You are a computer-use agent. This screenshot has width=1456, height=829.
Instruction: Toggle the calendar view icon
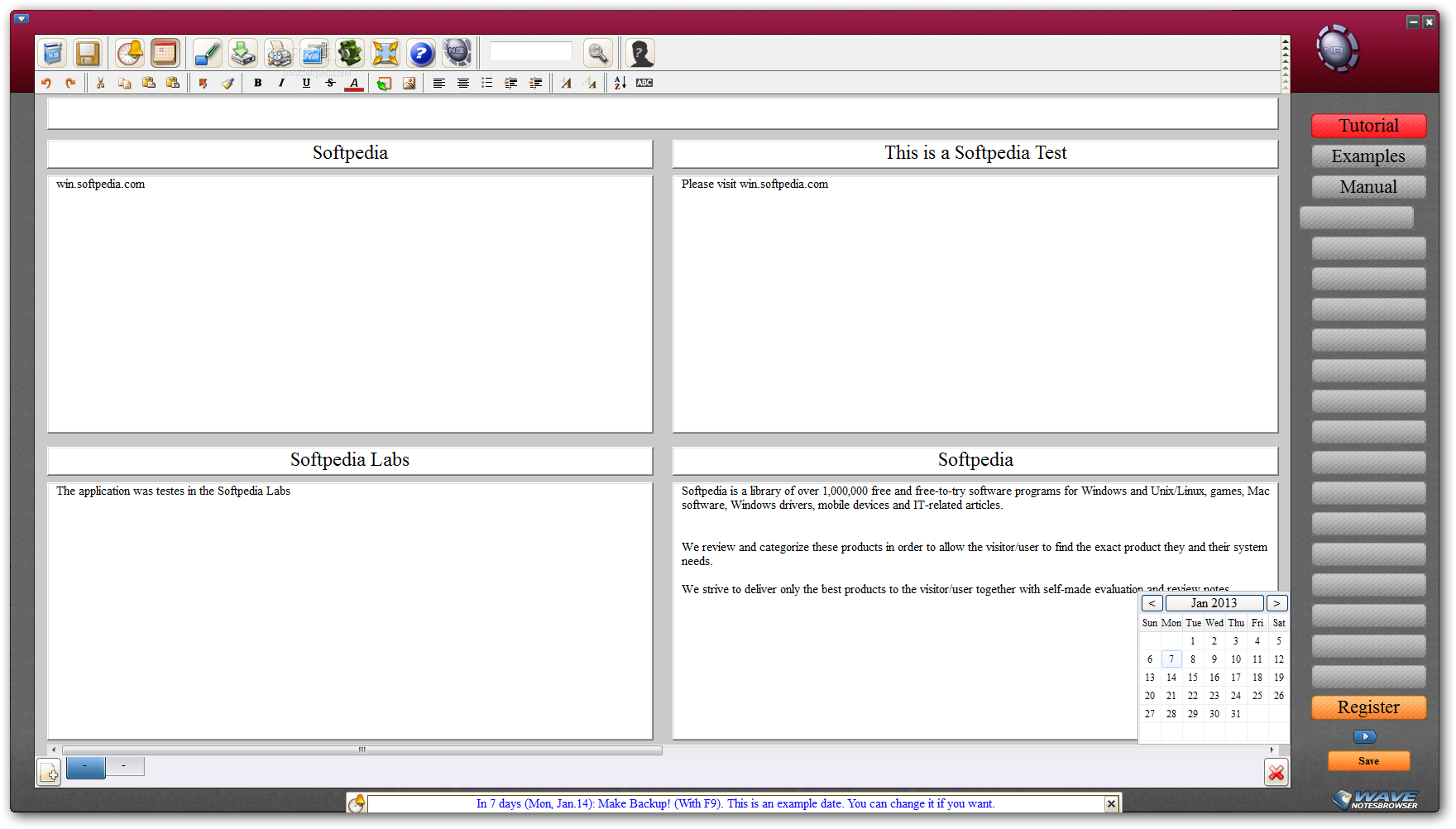click(x=165, y=53)
